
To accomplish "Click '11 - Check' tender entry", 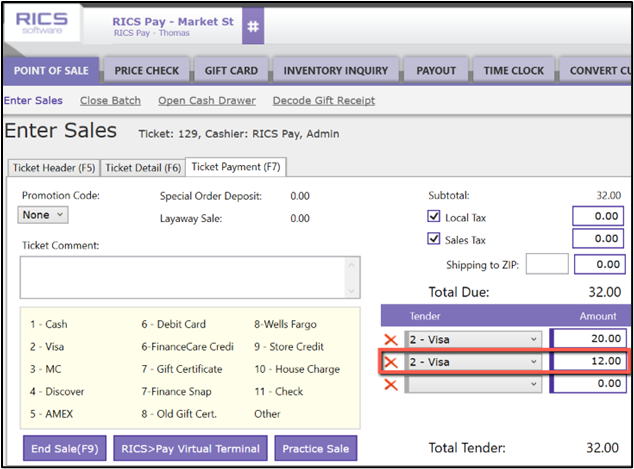I will pyautogui.click(x=279, y=391).
